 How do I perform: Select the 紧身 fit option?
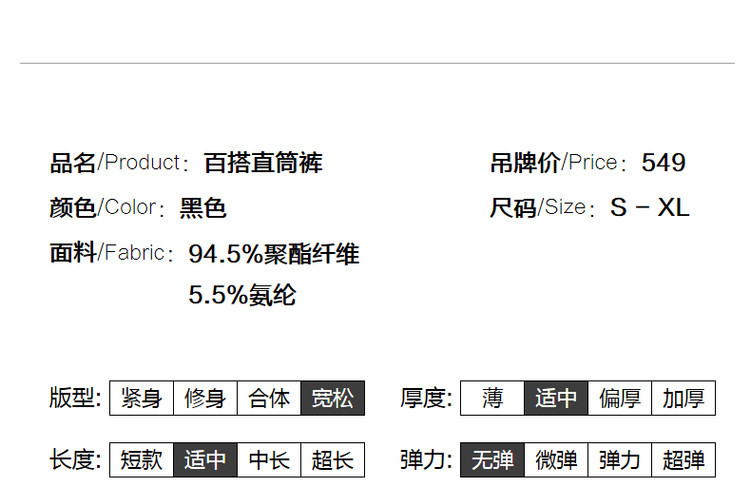point(141,398)
